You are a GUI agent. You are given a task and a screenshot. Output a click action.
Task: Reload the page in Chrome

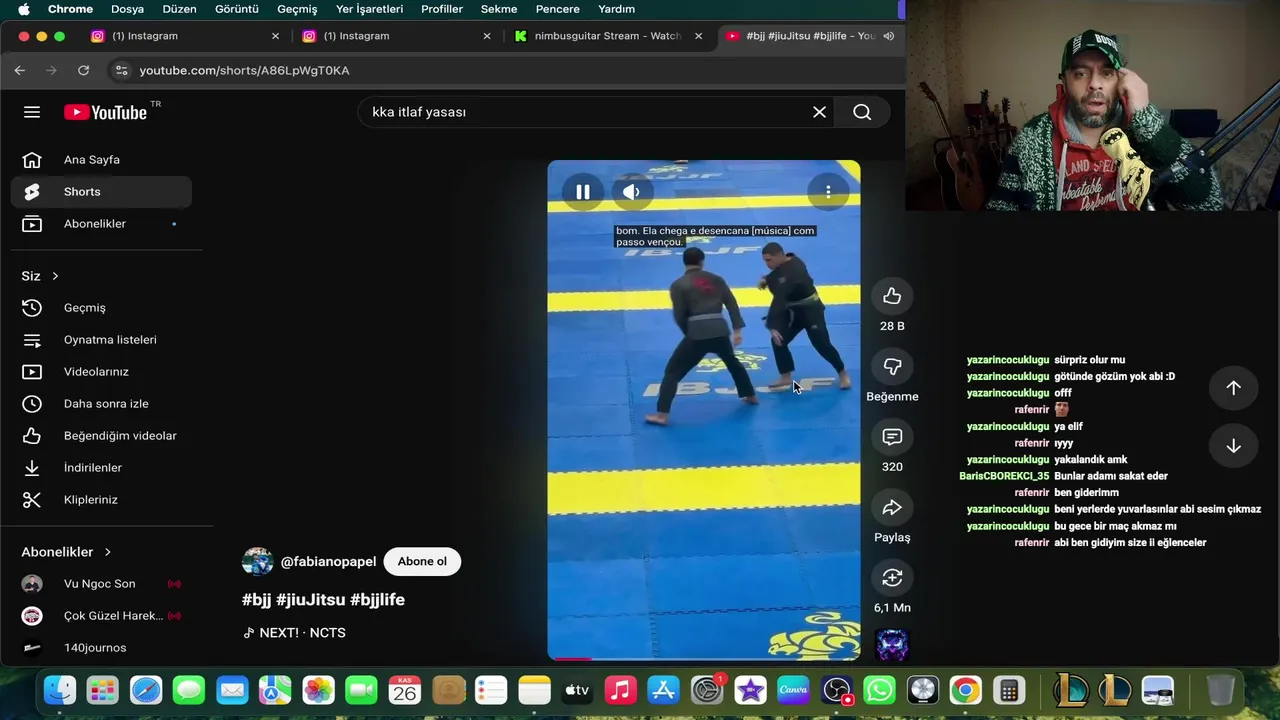click(84, 70)
